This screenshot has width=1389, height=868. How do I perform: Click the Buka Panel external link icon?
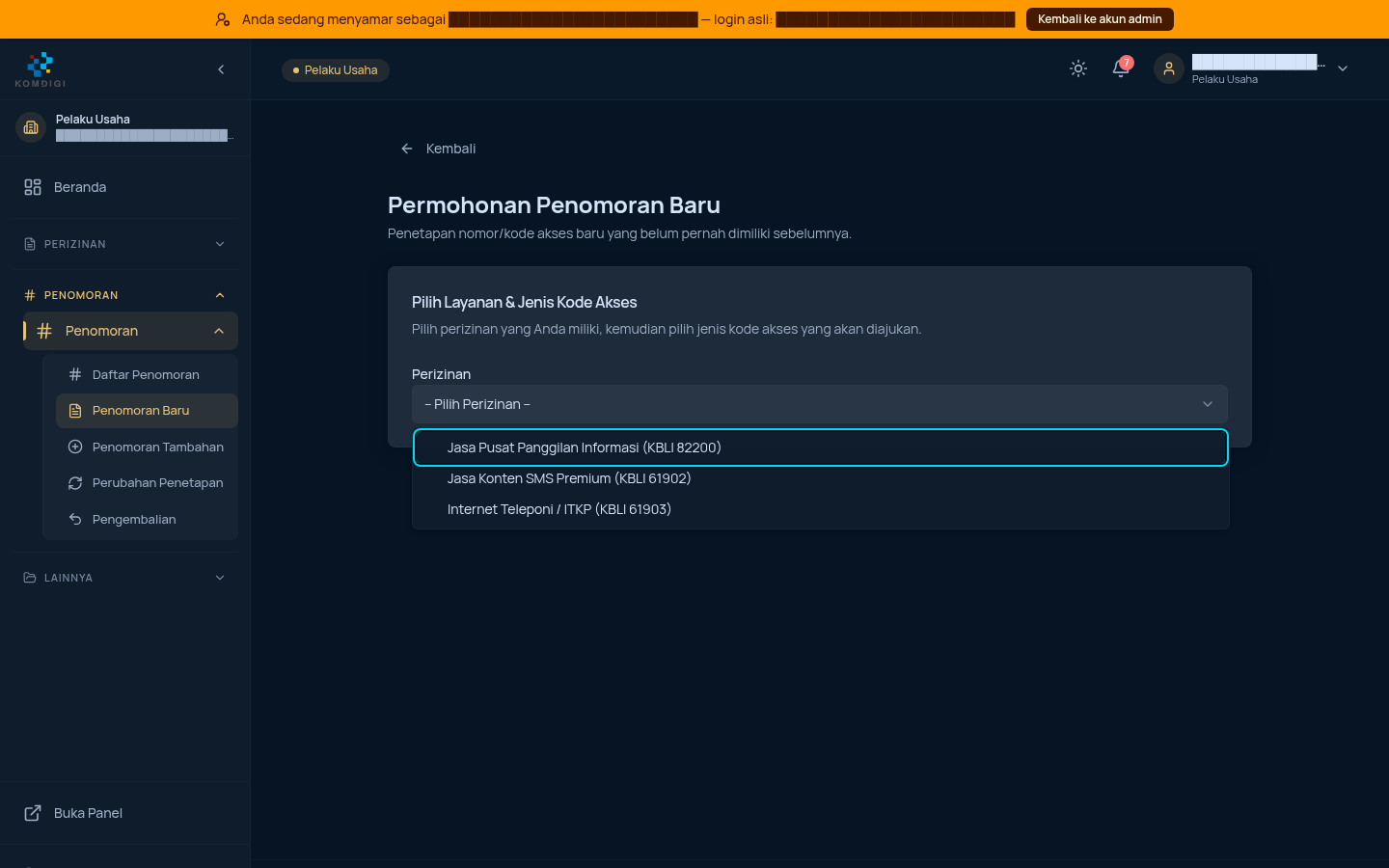(x=33, y=813)
